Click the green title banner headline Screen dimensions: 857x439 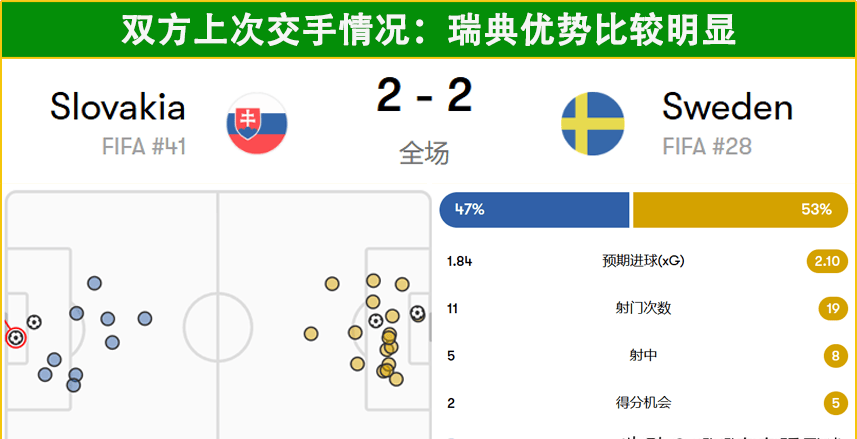coord(428,30)
